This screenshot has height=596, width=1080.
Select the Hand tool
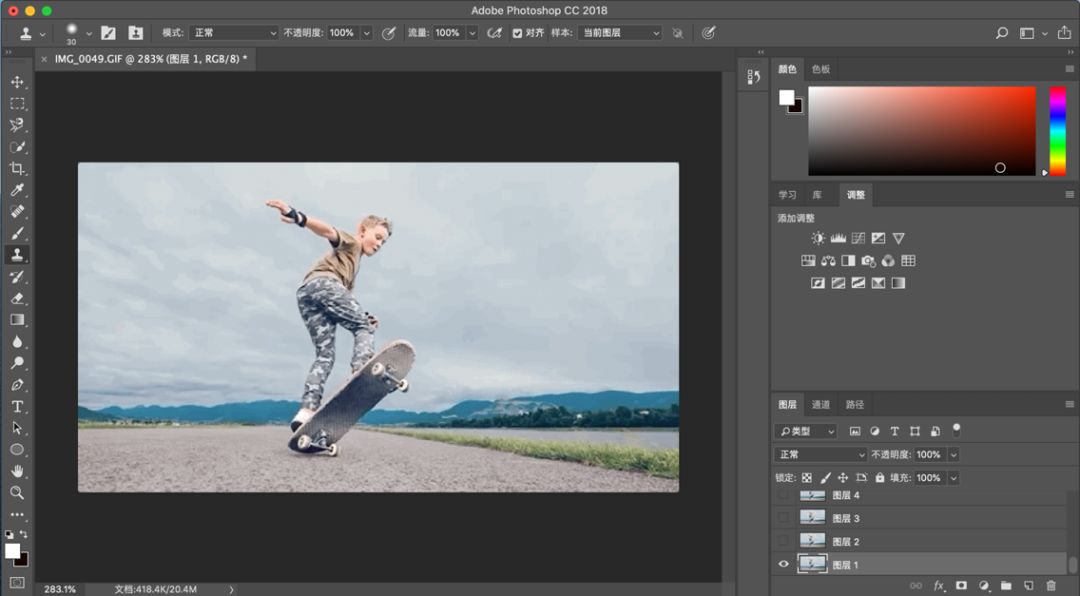click(x=17, y=471)
